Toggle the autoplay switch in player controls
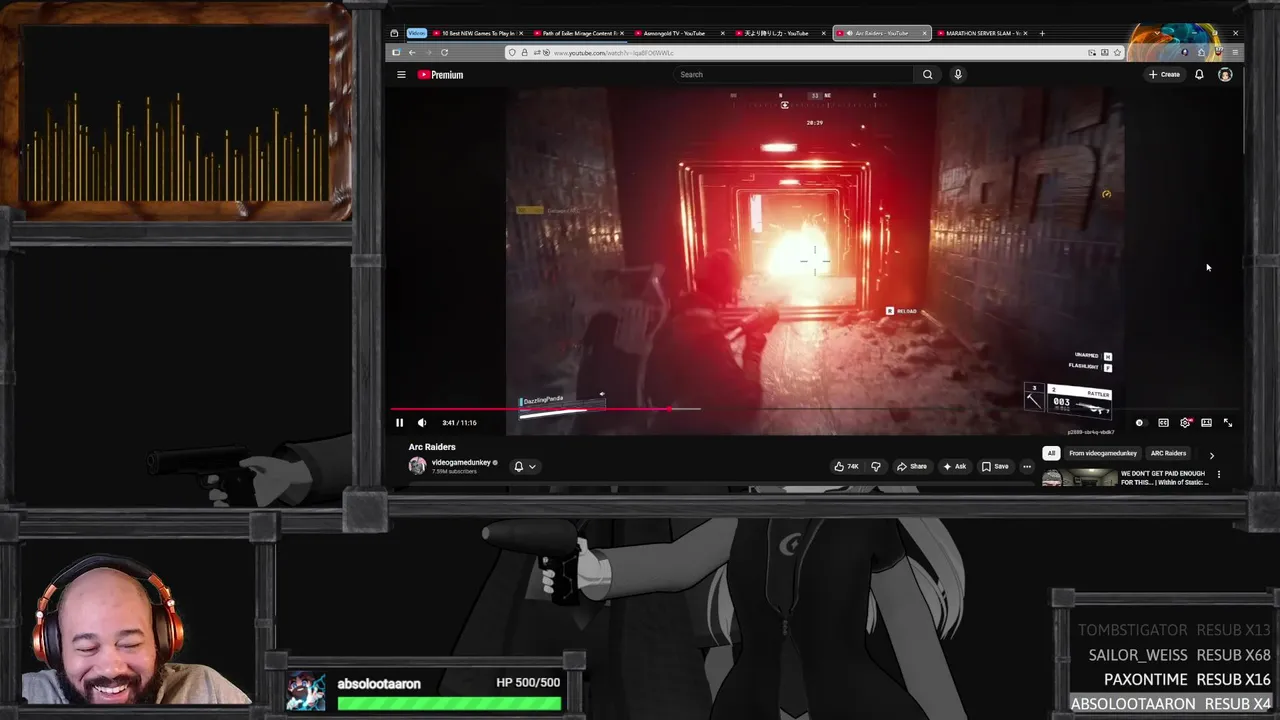This screenshot has width=1280, height=720. coord(1140,423)
